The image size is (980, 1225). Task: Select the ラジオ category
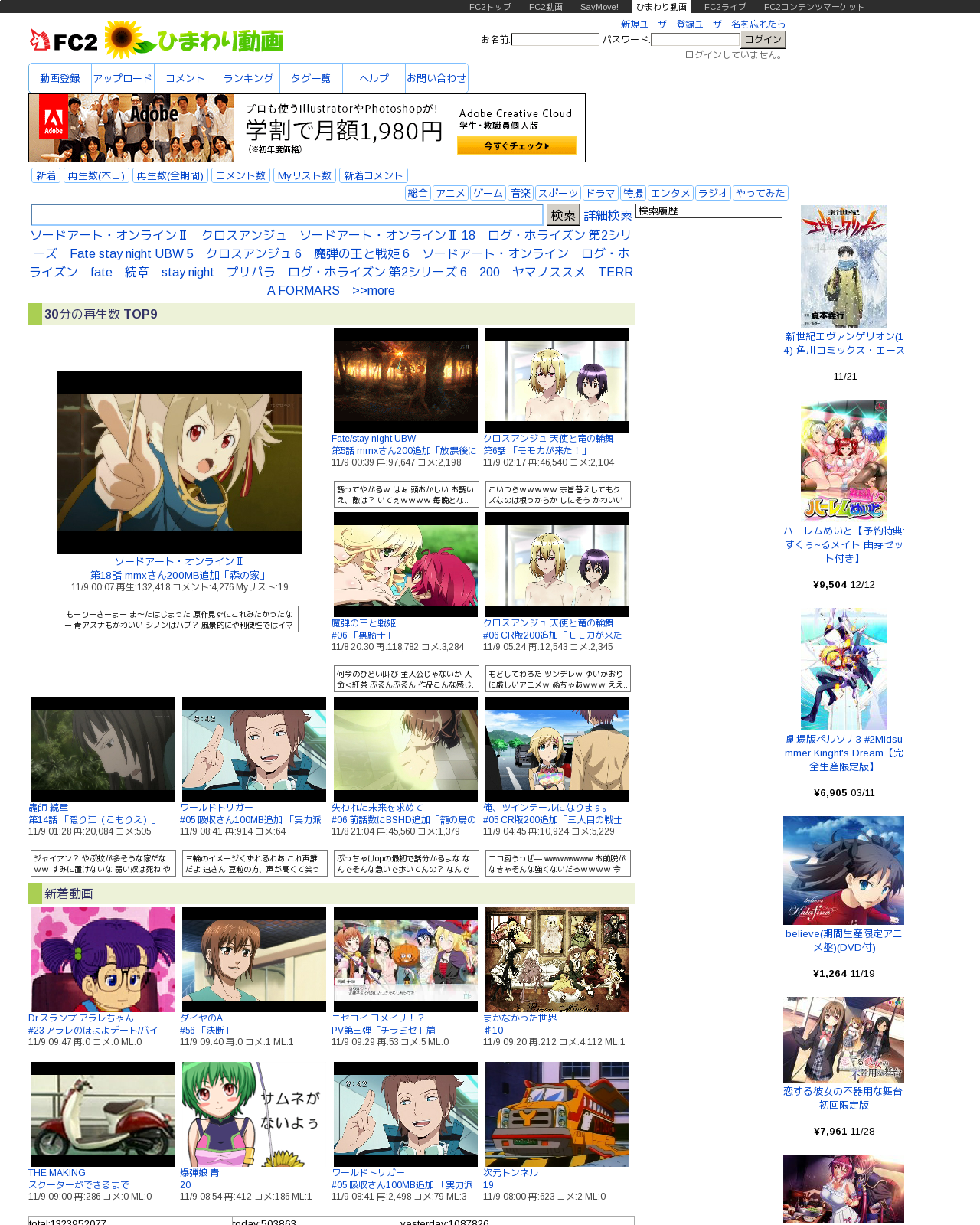coord(713,193)
